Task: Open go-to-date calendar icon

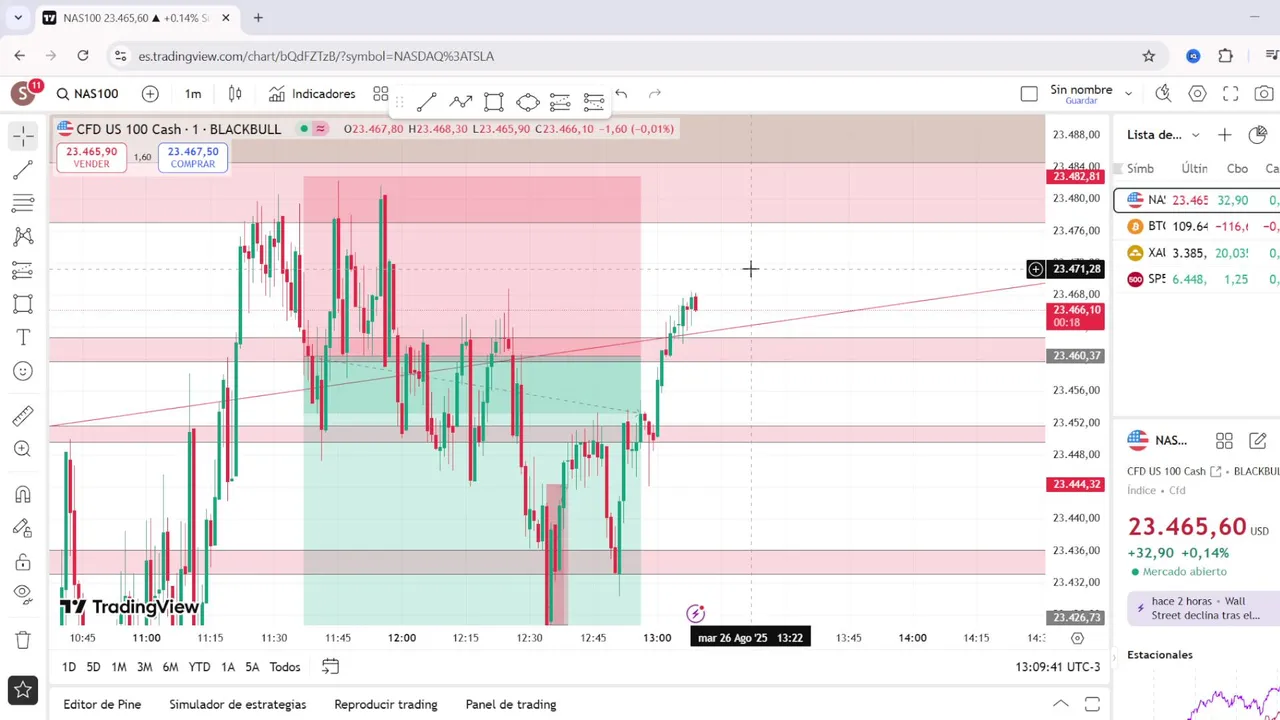Action: (x=331, y=667)
